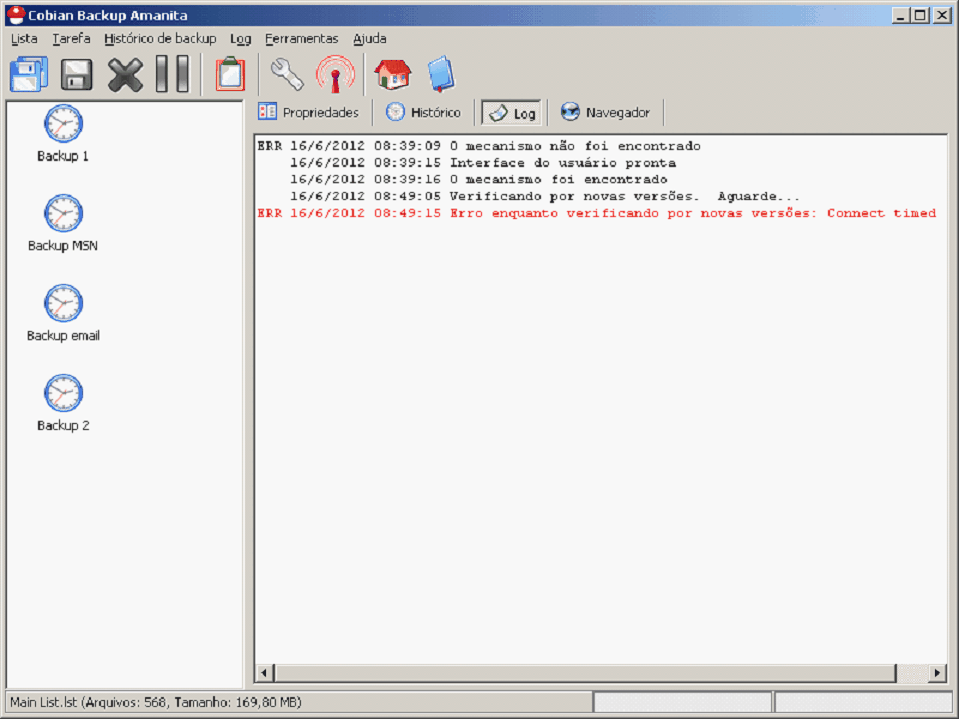Open the Ferramentas menu
Viewport: 960px width, 720px height.
301,39
